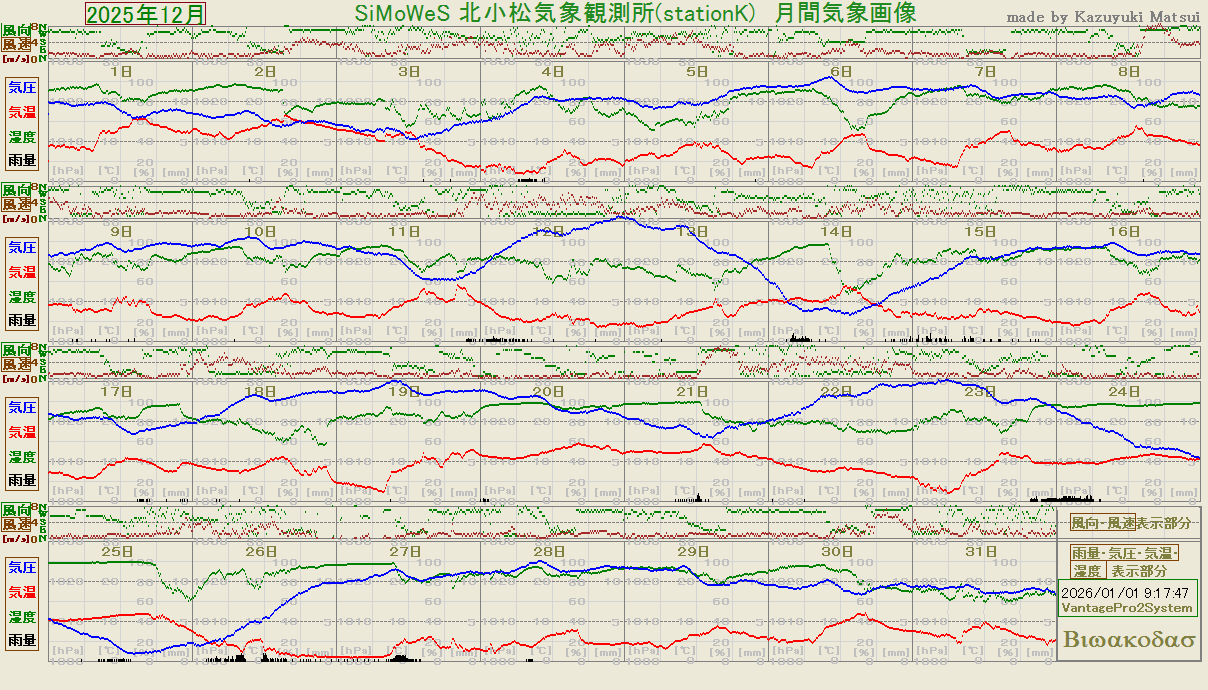Select the 雨量 label beside the 25日–31日 chart
This screenshot has height=690, width=1208.
pos(22,640)
